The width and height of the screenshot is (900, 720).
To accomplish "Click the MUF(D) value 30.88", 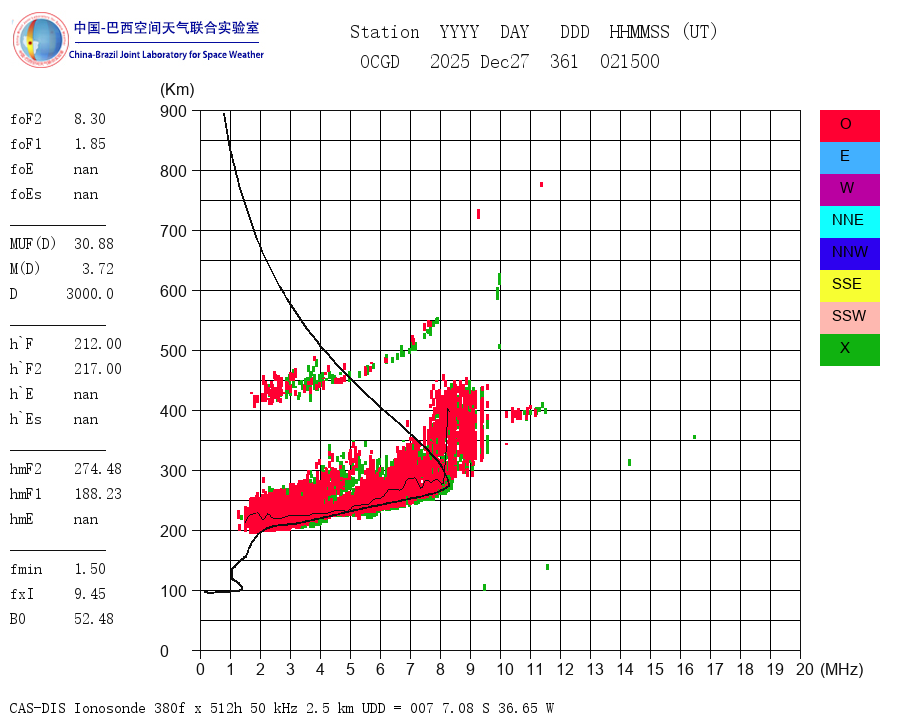I will pos(94,244).
